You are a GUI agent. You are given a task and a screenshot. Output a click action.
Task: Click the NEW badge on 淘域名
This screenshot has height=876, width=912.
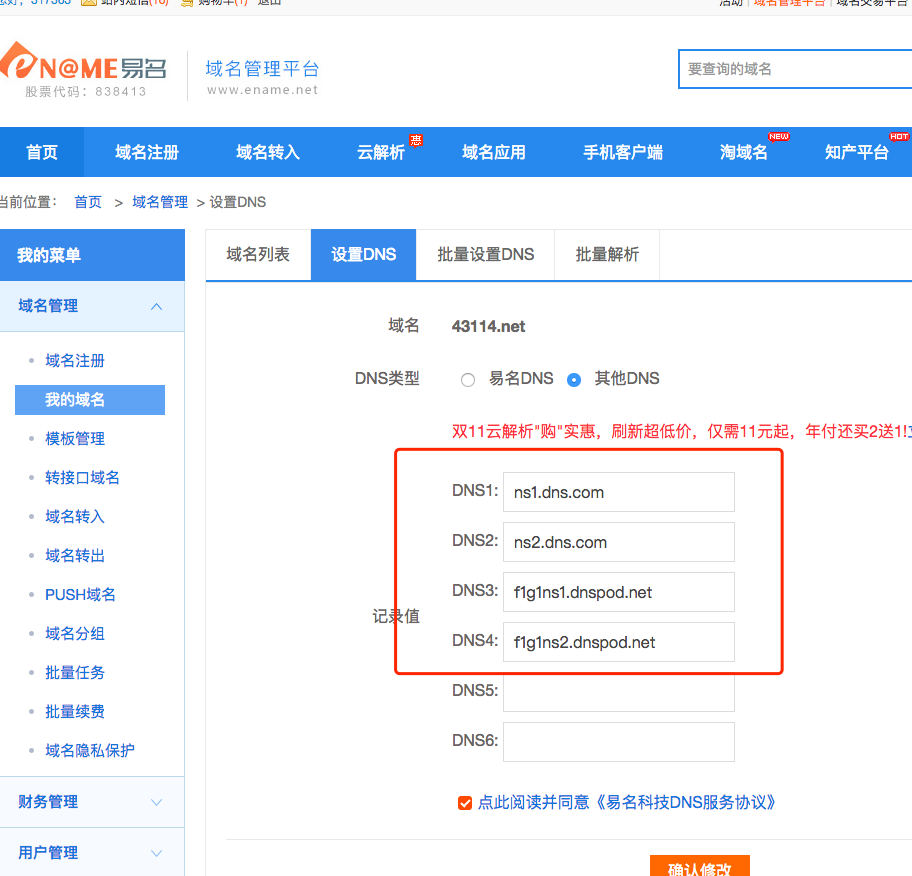pyautogui.click(x=779, y=136)
